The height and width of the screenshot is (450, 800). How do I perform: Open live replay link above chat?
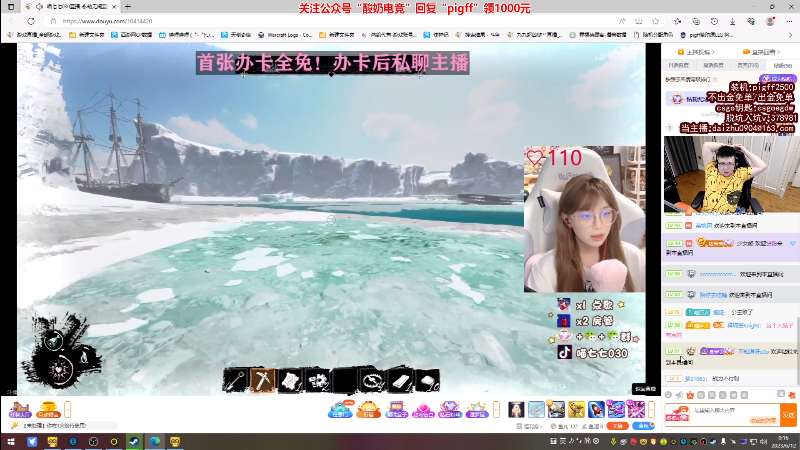(761, 52)
